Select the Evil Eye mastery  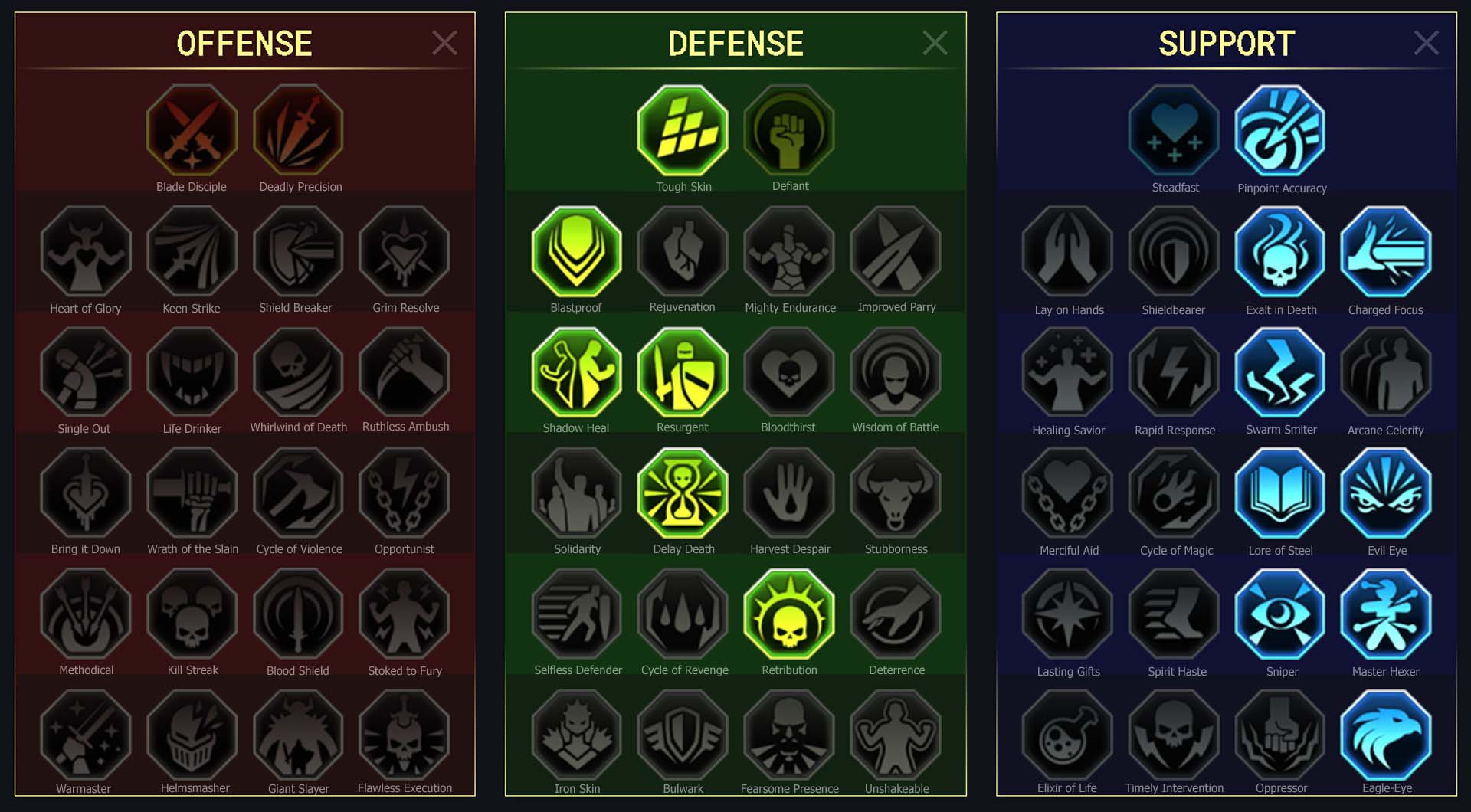[x=1386, y=493]
